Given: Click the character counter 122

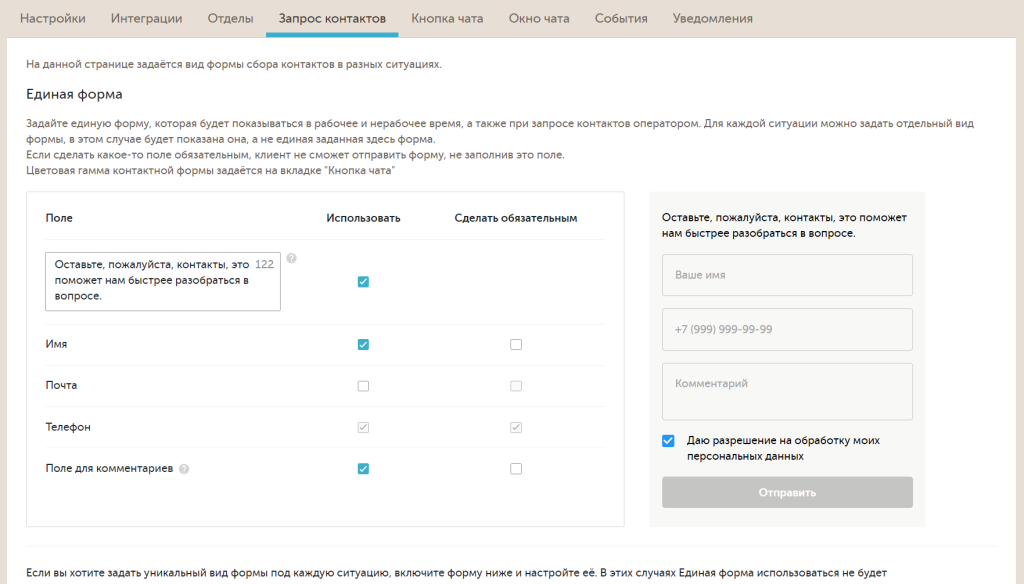Looking at the screenshot, I should tap(264, 265).
